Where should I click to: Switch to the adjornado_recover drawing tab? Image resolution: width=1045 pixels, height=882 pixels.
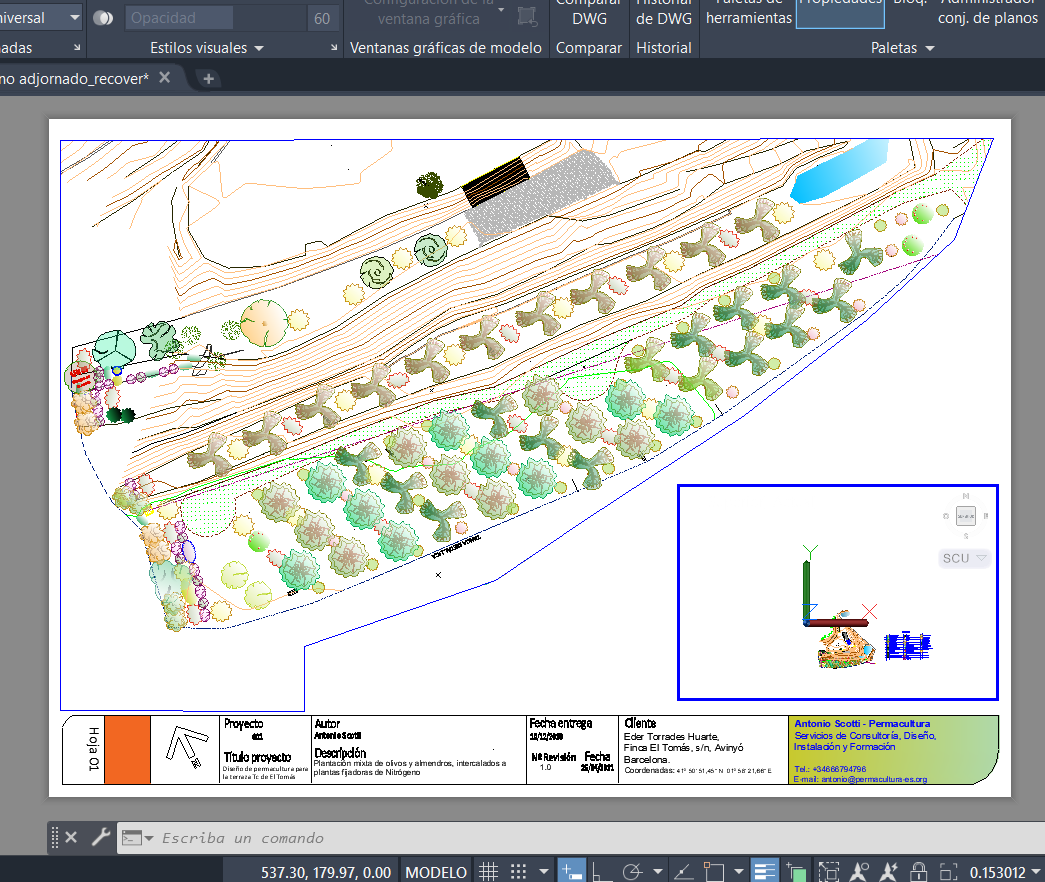pos(75,79)
